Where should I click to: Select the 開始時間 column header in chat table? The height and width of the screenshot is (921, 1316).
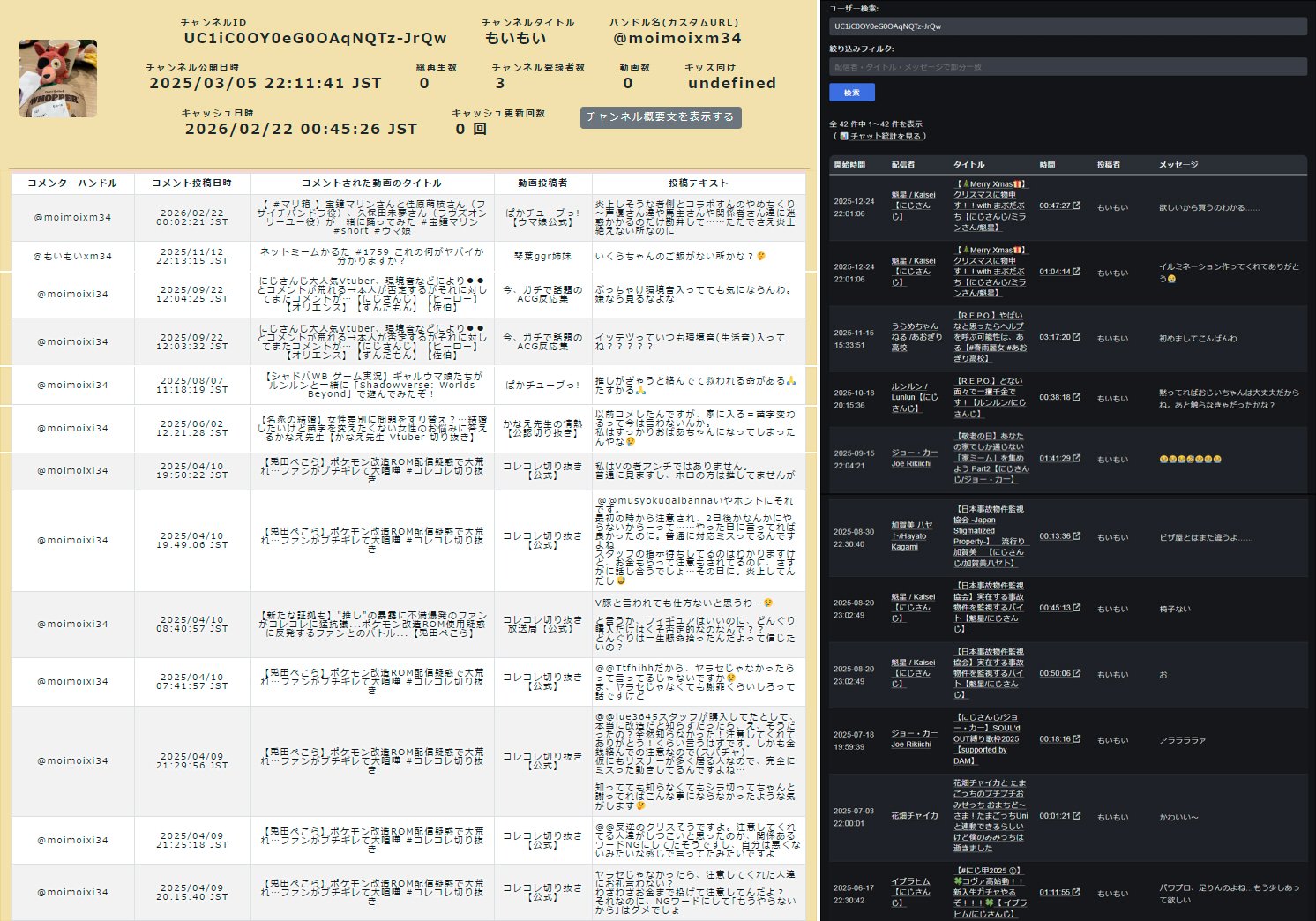pos(849,165)
